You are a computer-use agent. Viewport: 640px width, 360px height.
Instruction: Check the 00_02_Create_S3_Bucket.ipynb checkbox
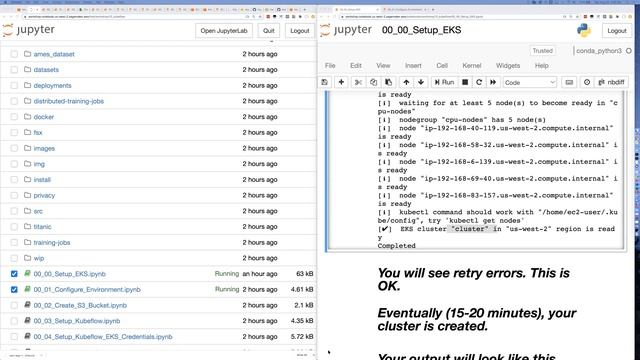coord(14,305)
